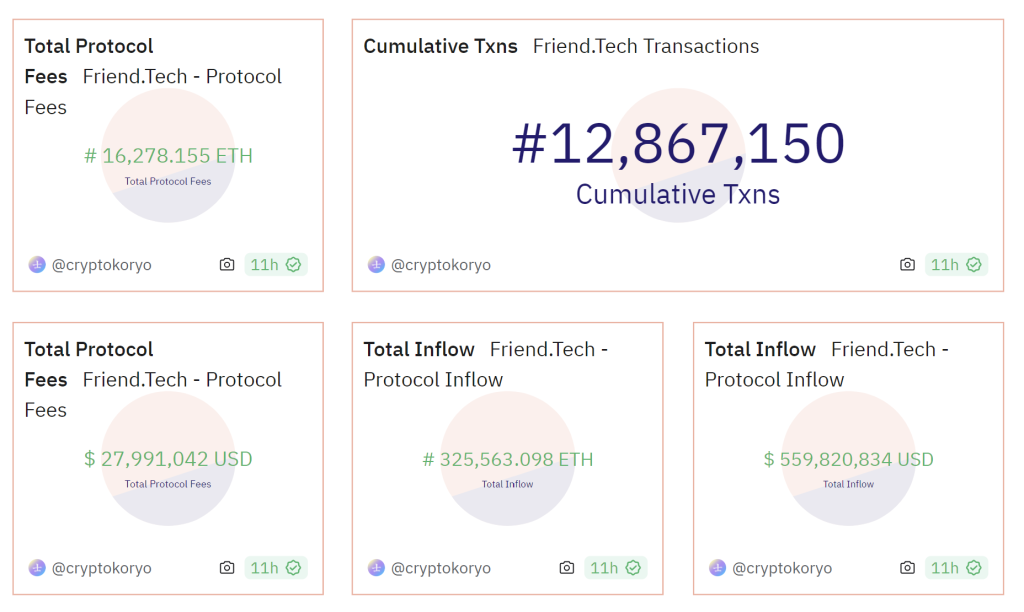Click camera icon on 16,278.155 ETH fees card
Viewport: 1024px width, 612px height.
[x=227, y=265]
